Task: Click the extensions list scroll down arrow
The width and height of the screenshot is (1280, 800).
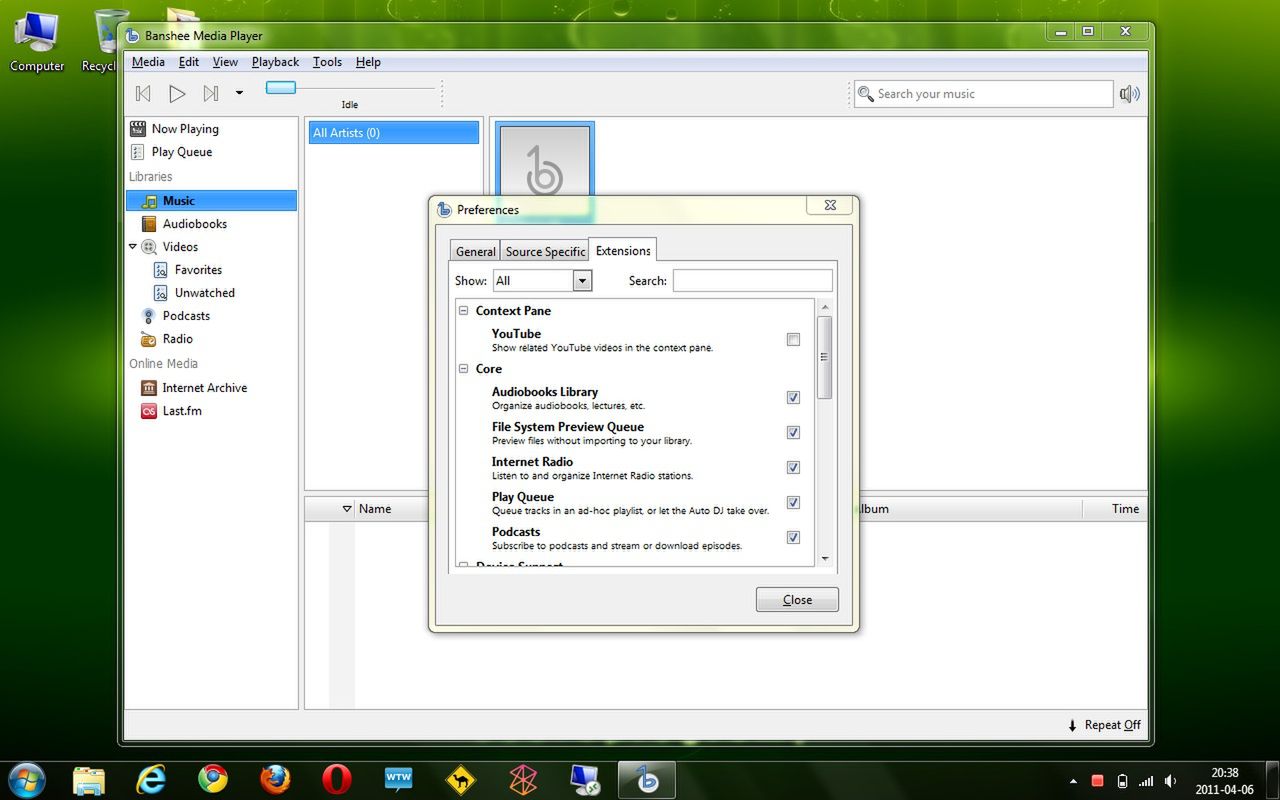Action: click(x=825, y=559)
